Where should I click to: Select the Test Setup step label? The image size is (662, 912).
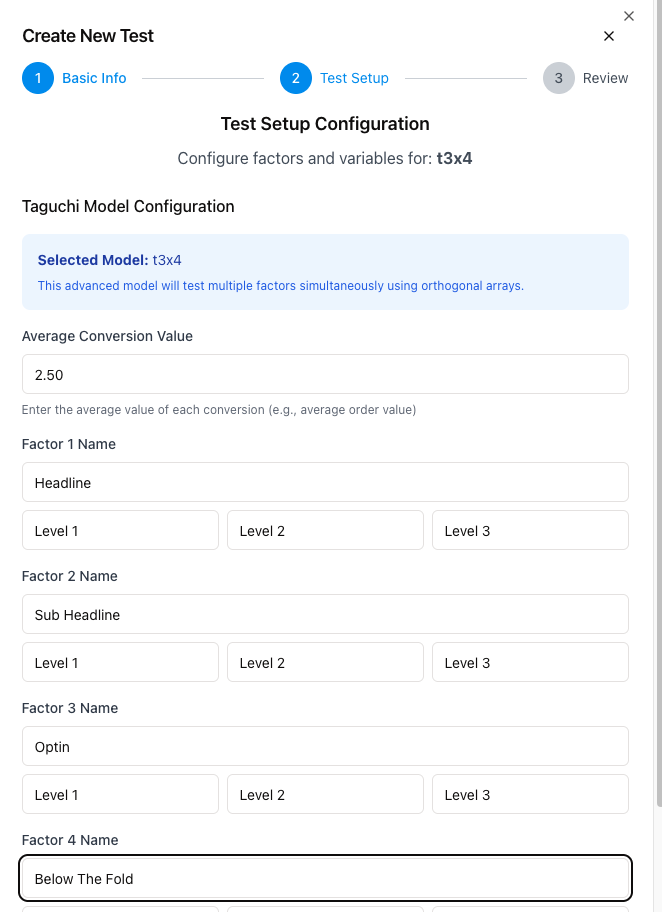click(x=354, y=78)
